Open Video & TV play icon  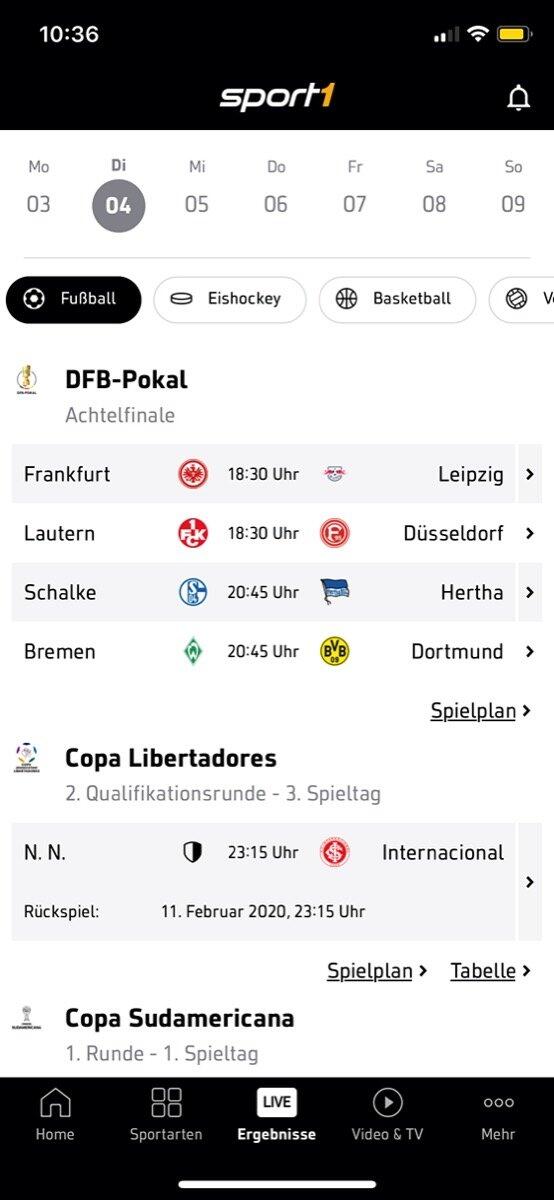coord(387,1103)
